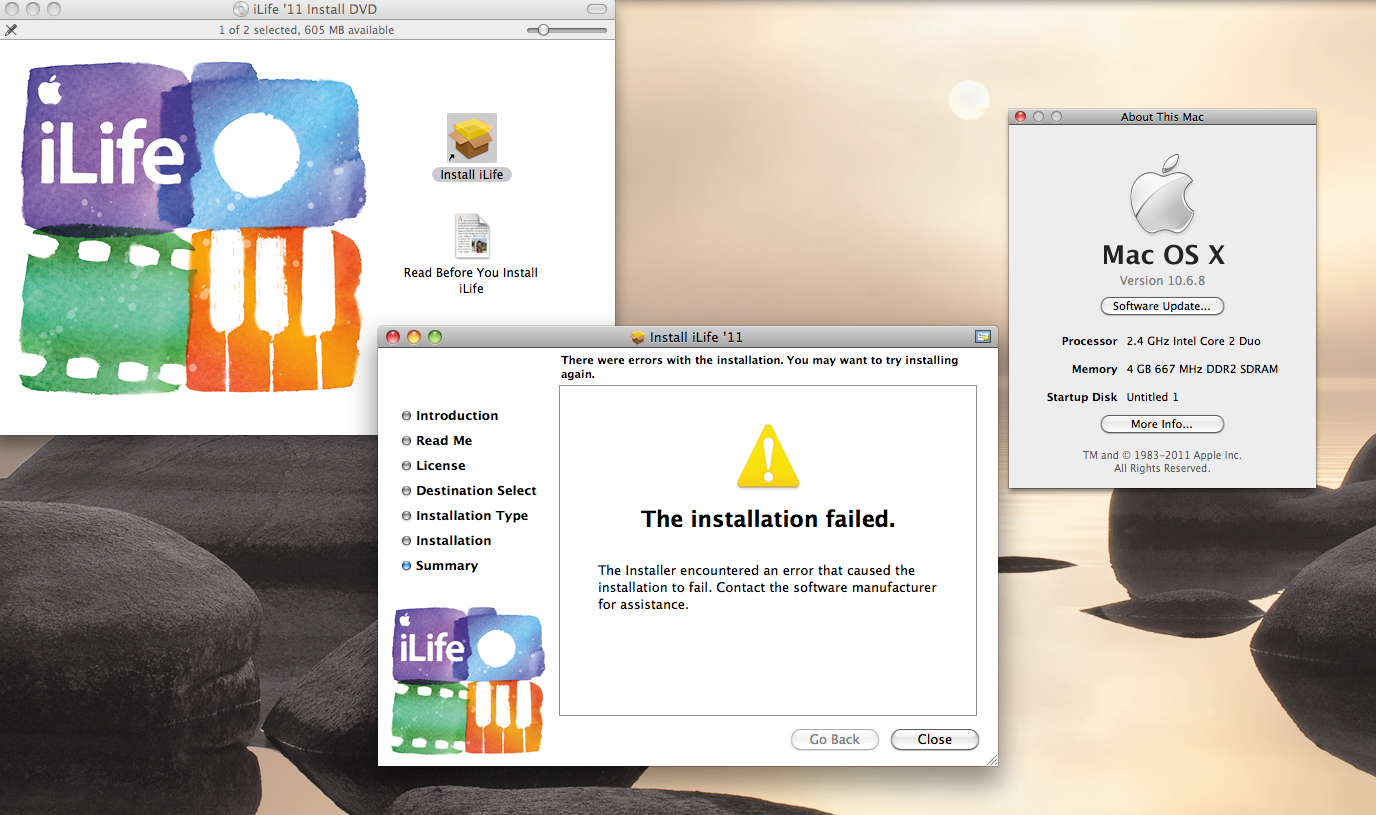1376x815 pixels.
Task: Click the disc proxy icon in Finder title bar
Action: 240,9
